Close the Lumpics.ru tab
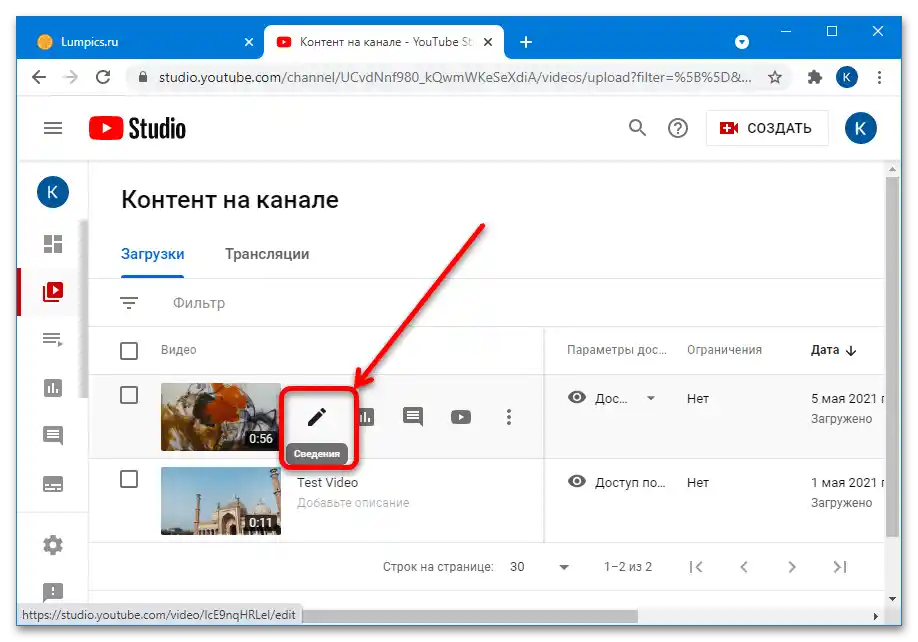The image size is (918, 642). (x=249, y=42)
